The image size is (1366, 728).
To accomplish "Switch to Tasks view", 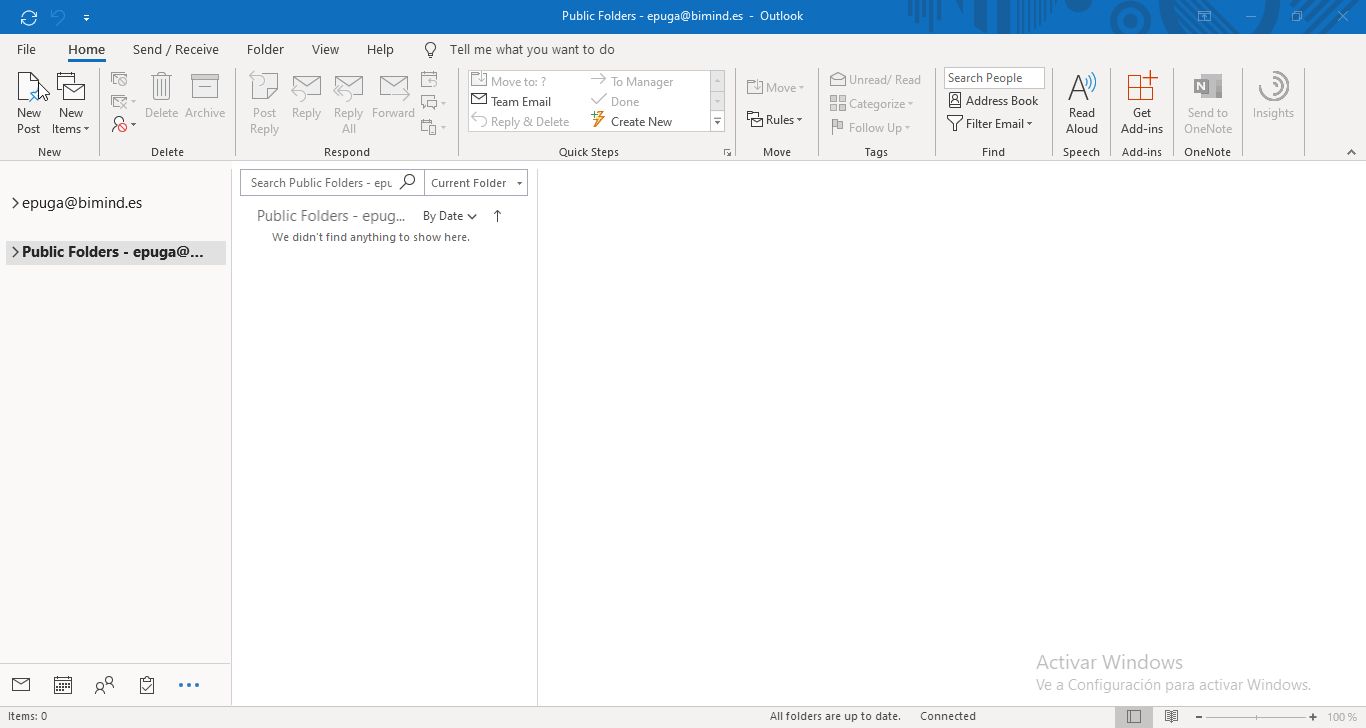I will tap(147, 685).
